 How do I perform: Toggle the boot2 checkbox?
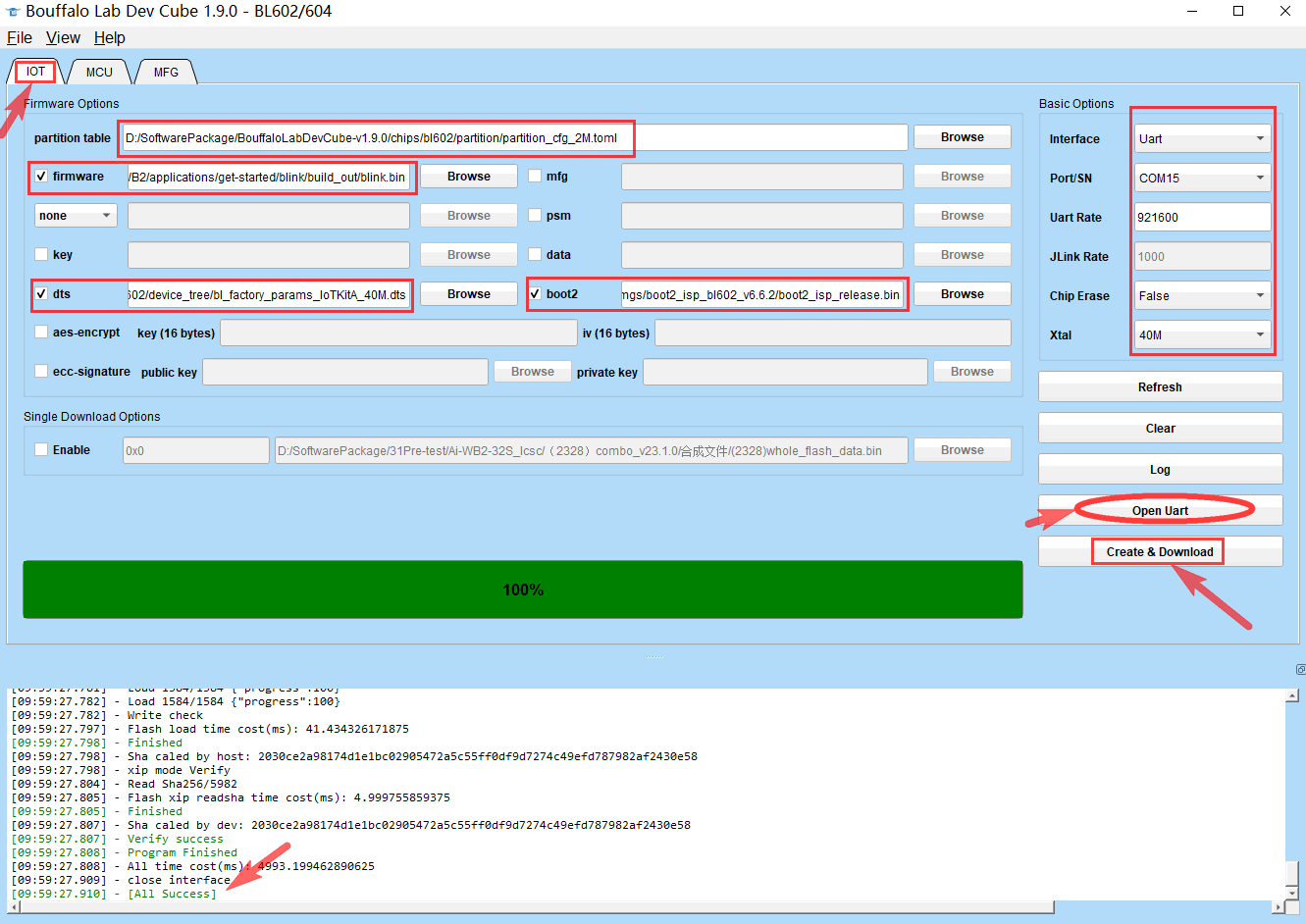[535, 293]
